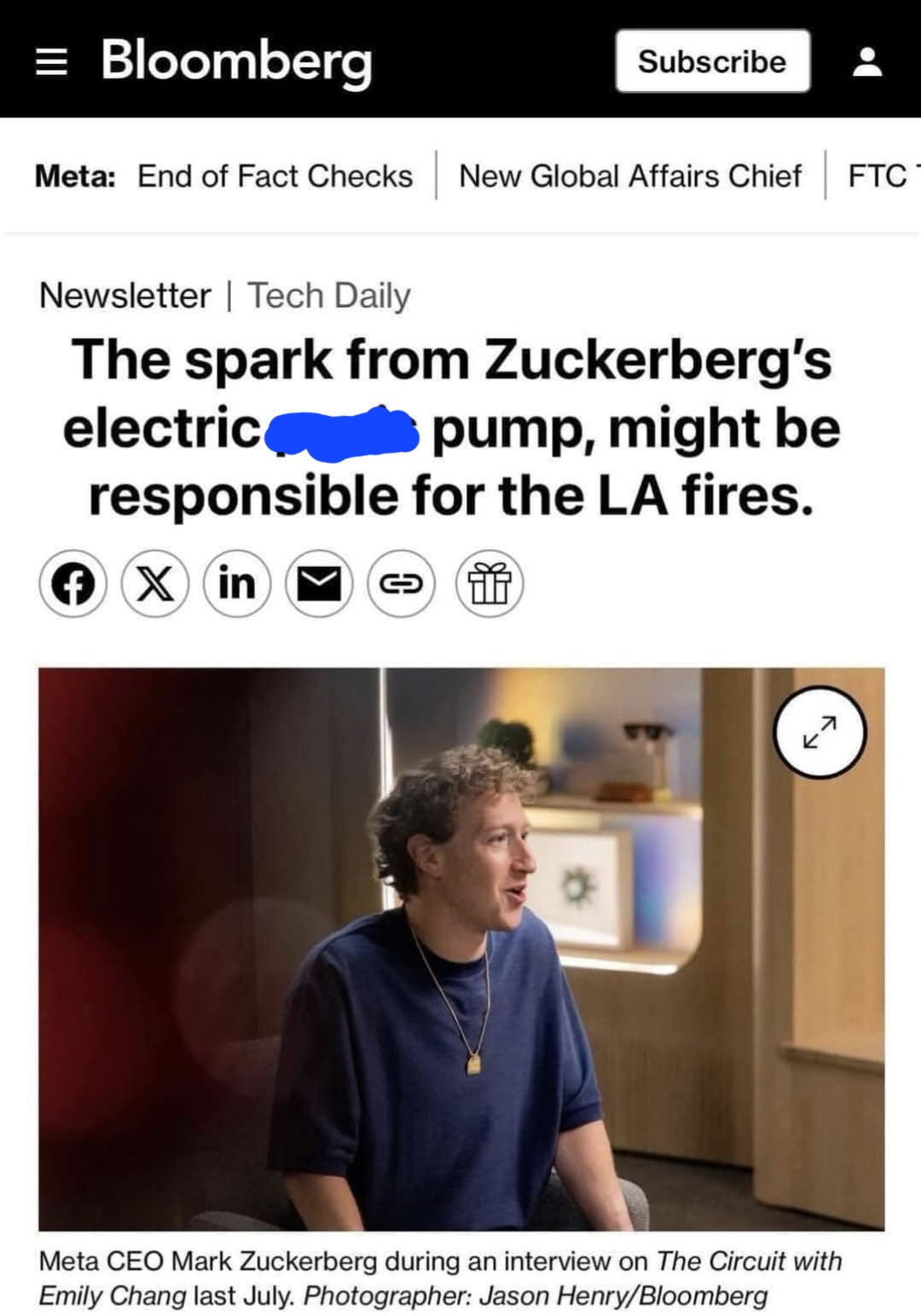Open 'End of Fact Checks' topic link
This screenshot has height=1316, width=921.
(x=275, y=176)
